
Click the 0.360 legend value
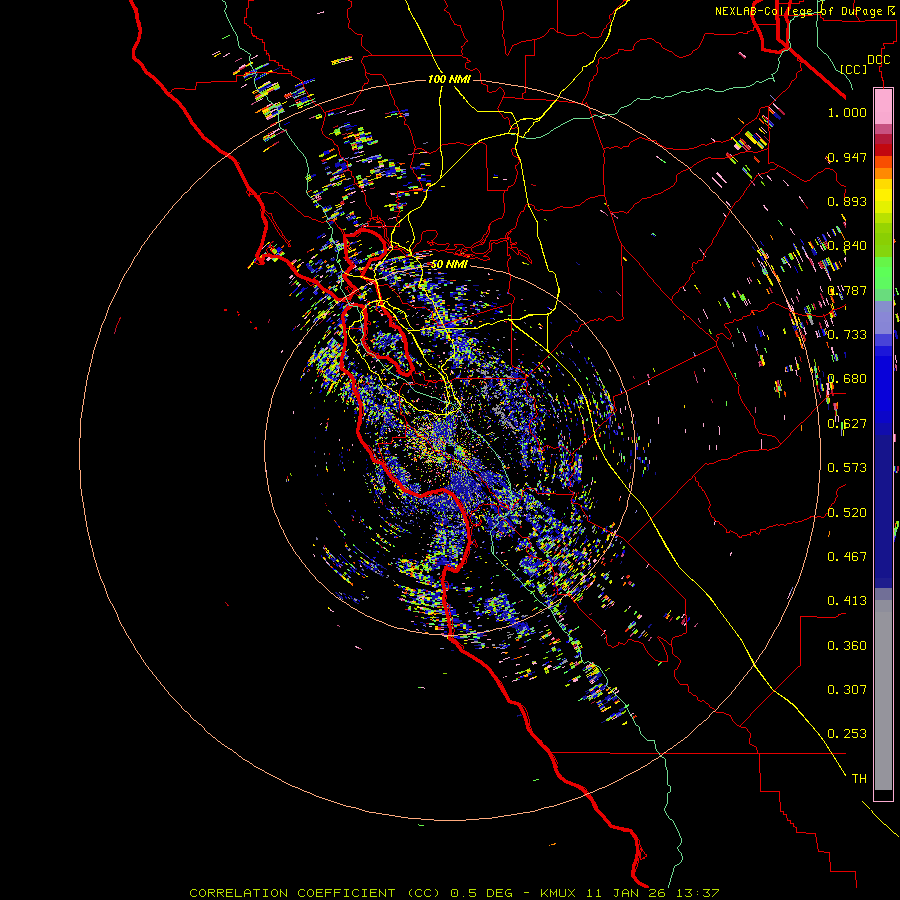coord(847,646)
